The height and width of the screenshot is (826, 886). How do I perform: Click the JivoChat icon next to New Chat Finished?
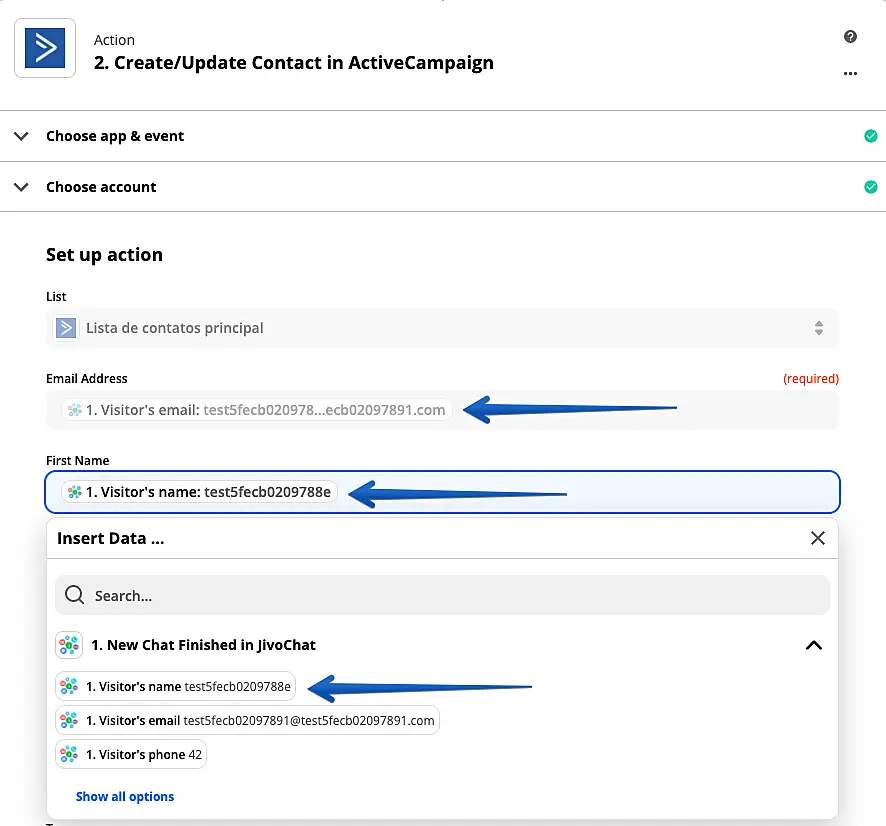[x=69, y=645]
